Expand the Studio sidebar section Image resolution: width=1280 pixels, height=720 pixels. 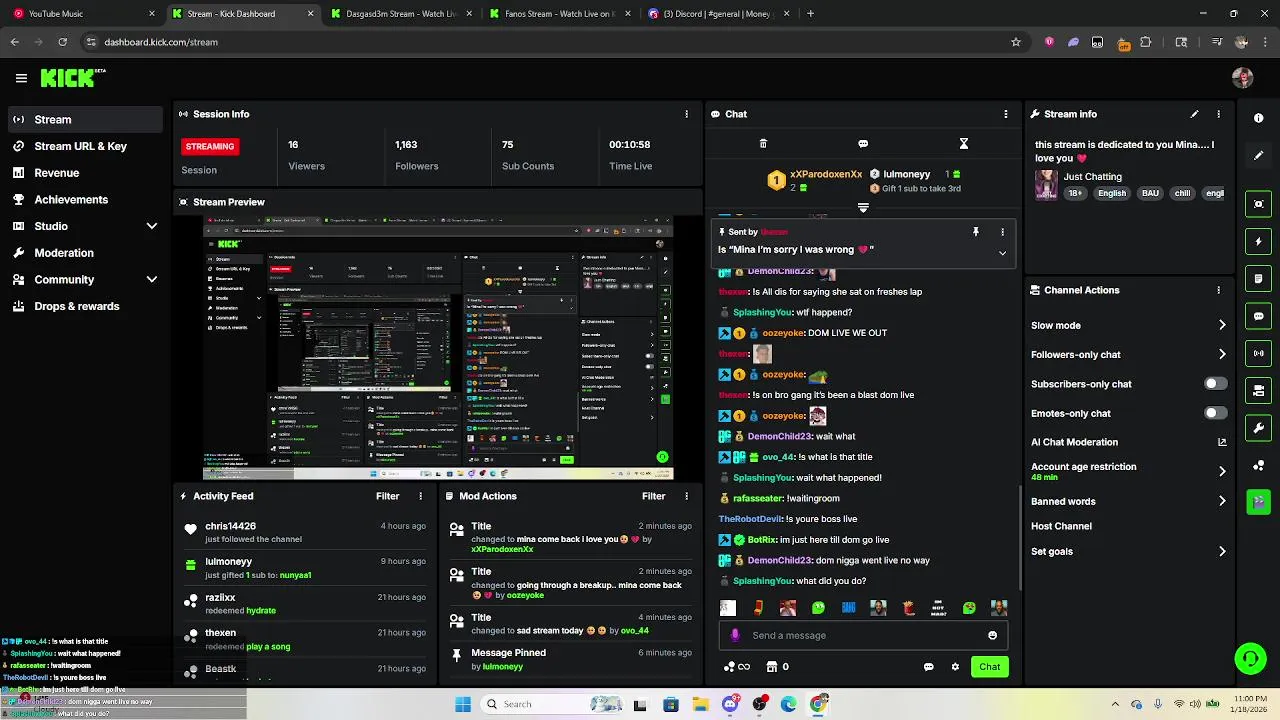coord(152,226)
